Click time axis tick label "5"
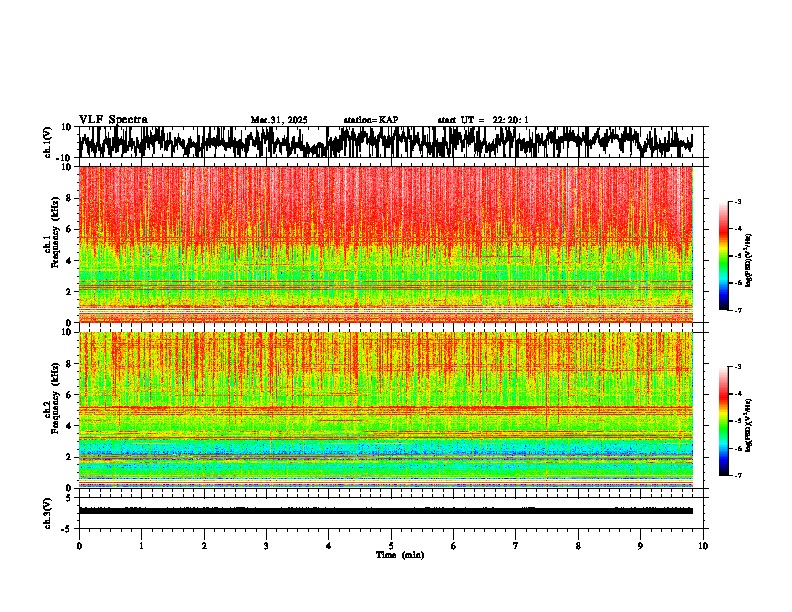 (x=391, y=546)
